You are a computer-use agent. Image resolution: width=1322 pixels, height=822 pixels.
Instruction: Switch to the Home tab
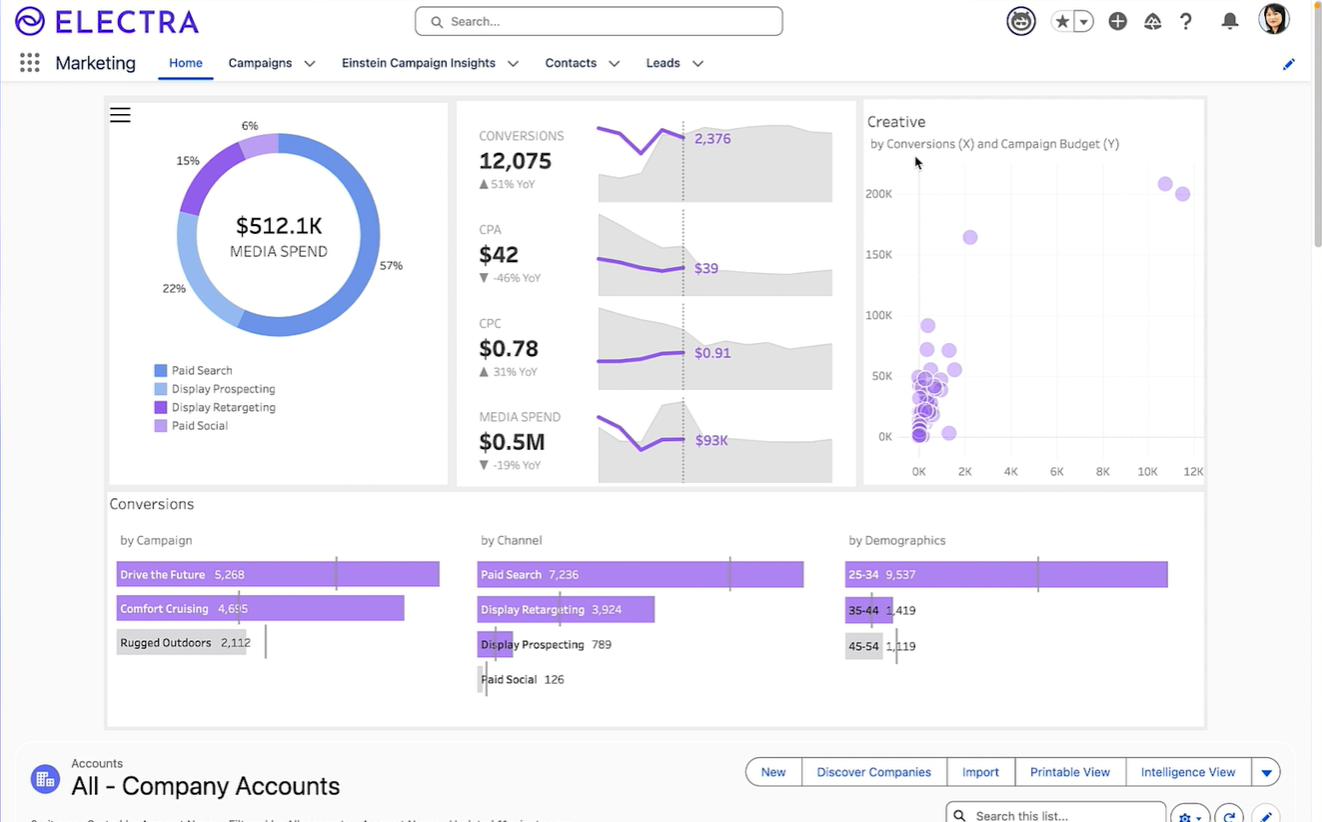(186, 63)
